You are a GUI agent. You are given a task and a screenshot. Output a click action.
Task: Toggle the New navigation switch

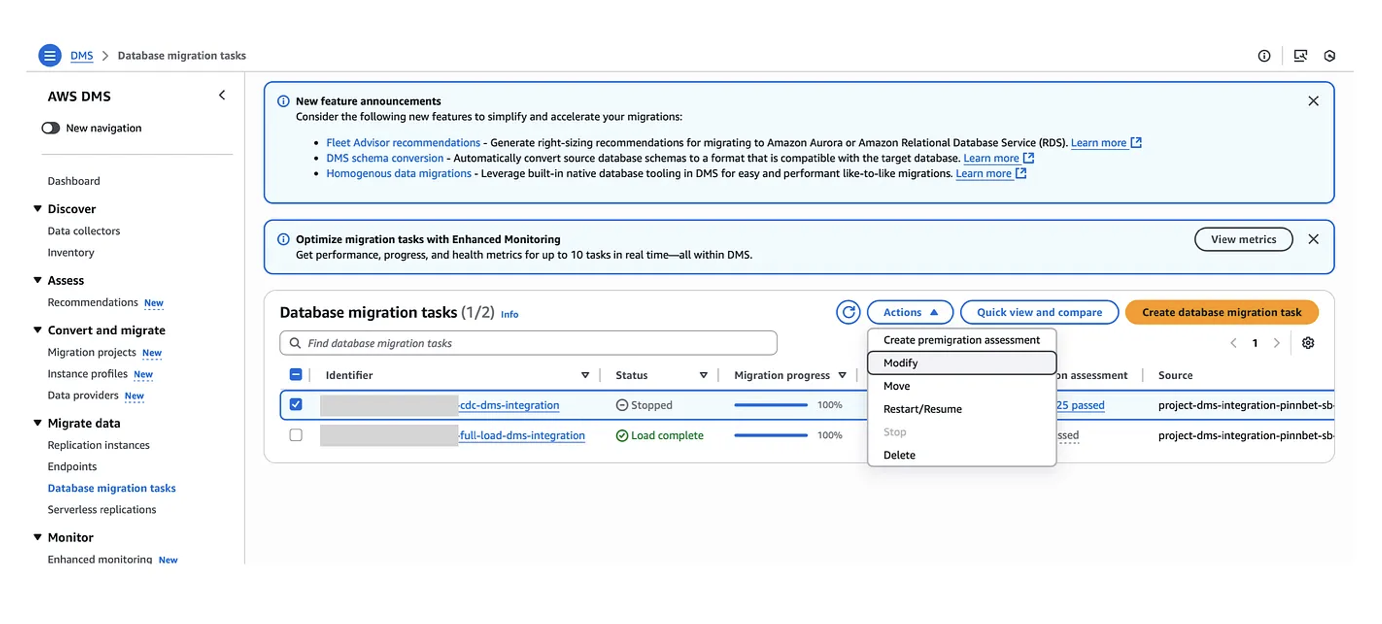pos(50,128)
